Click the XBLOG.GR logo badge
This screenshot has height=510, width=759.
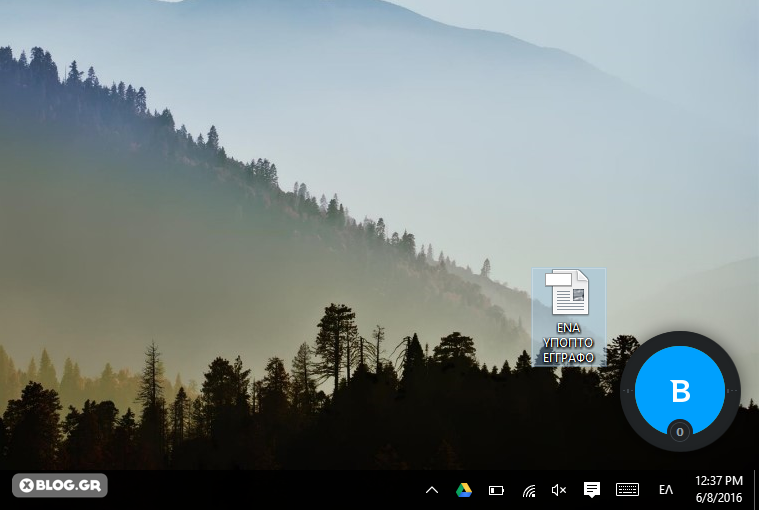(60, 485)
